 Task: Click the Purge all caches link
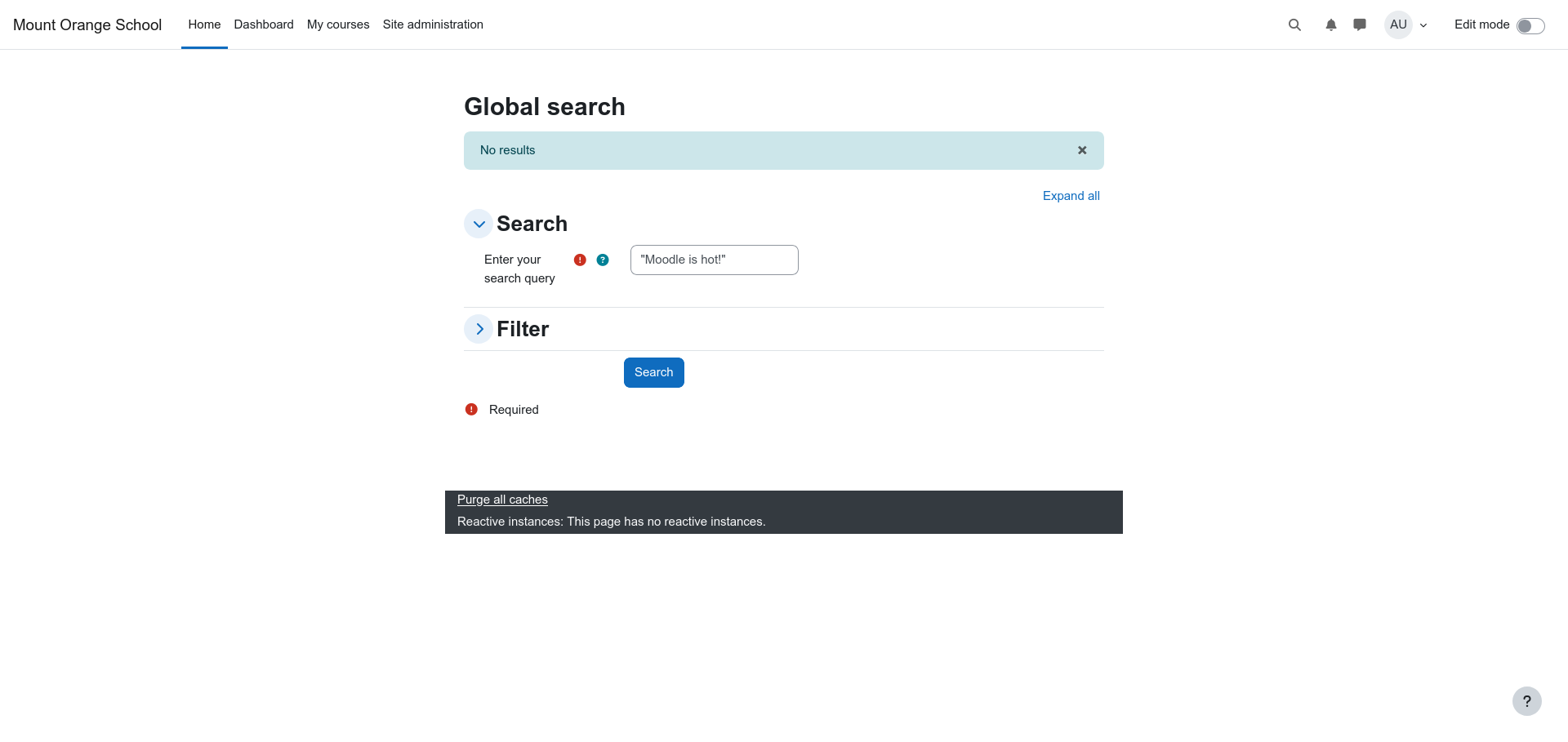[502, 500]
